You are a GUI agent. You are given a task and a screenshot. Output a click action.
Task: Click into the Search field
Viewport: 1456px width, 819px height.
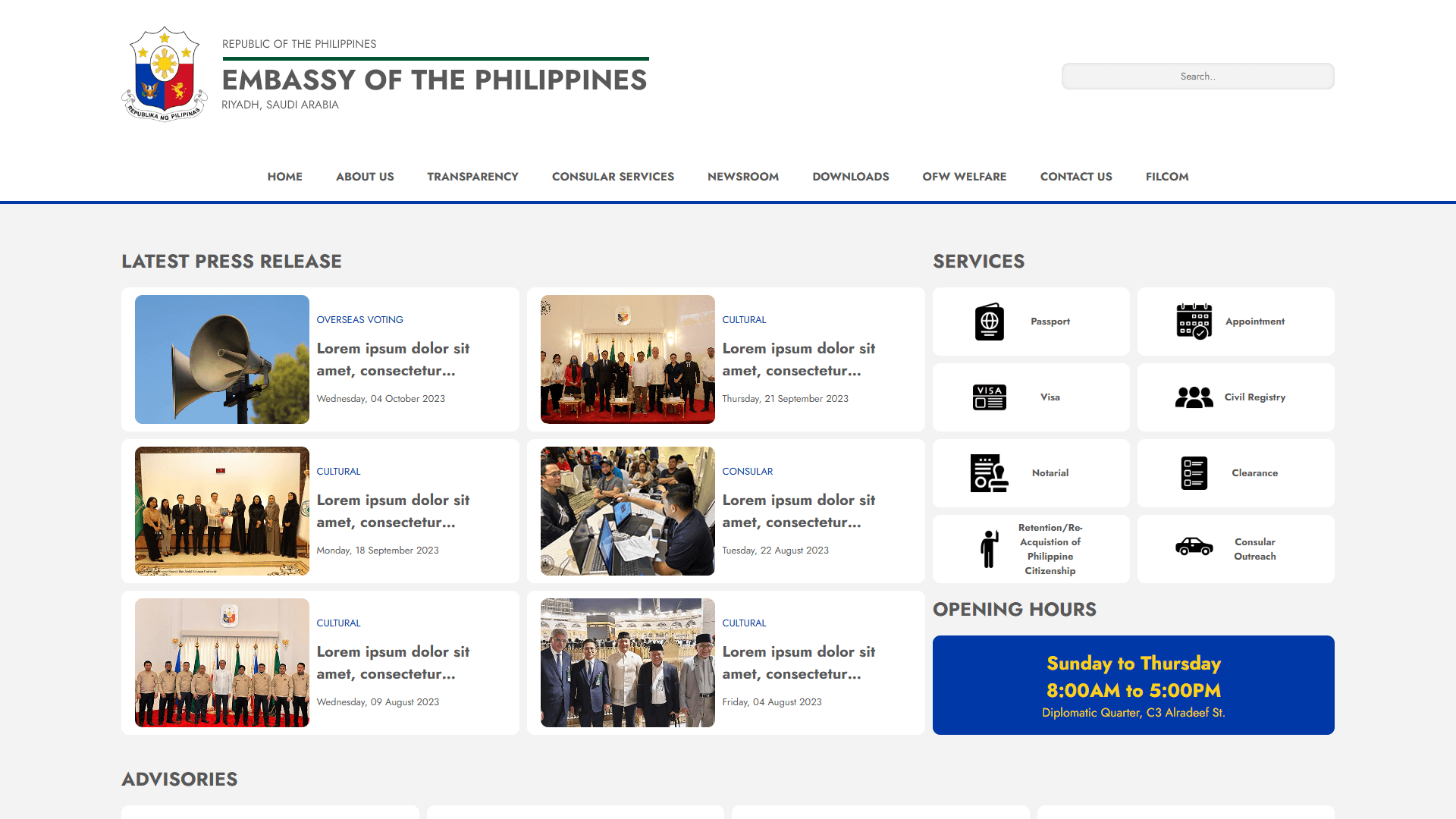point(1197,77)
